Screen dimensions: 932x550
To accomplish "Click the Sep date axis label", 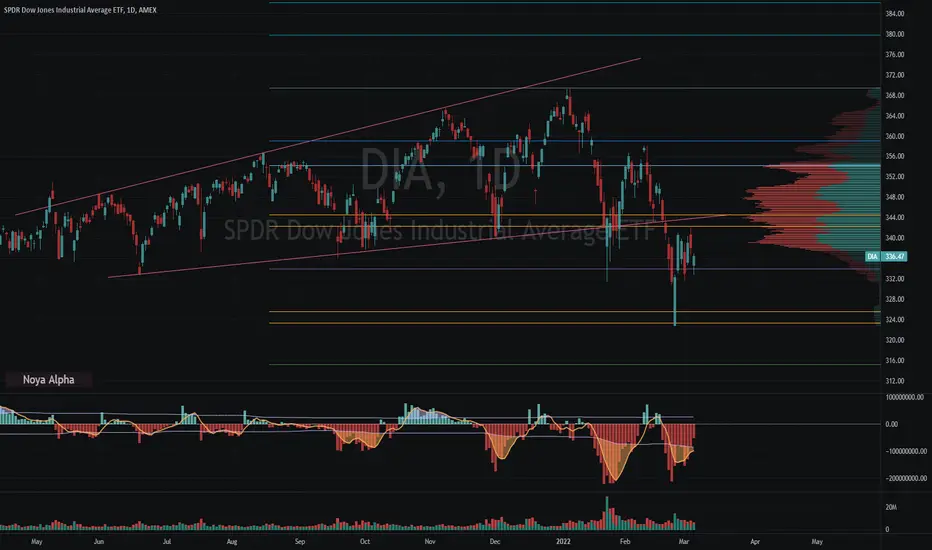I will [300, 542].
